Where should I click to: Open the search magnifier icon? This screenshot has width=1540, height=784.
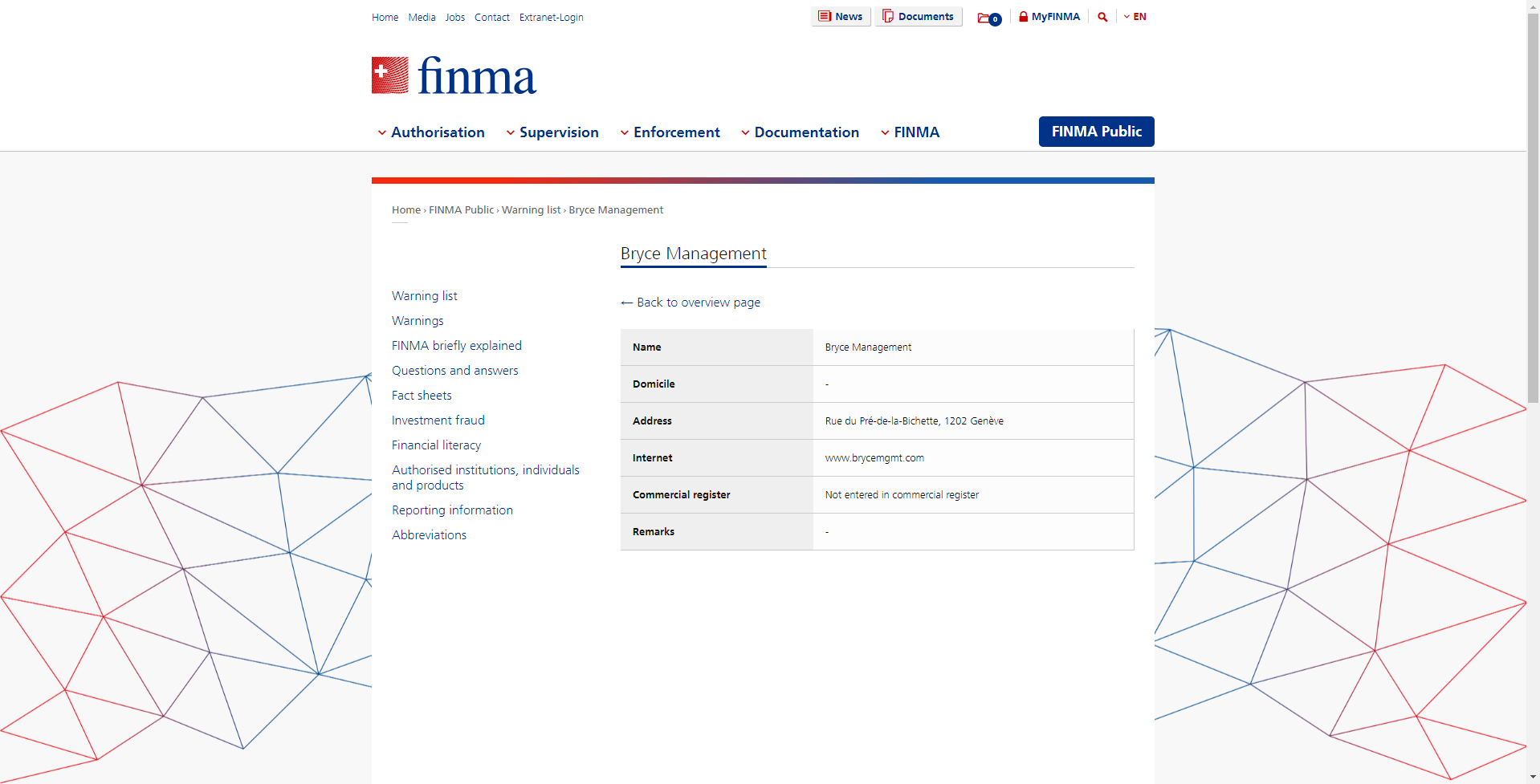1102,17
